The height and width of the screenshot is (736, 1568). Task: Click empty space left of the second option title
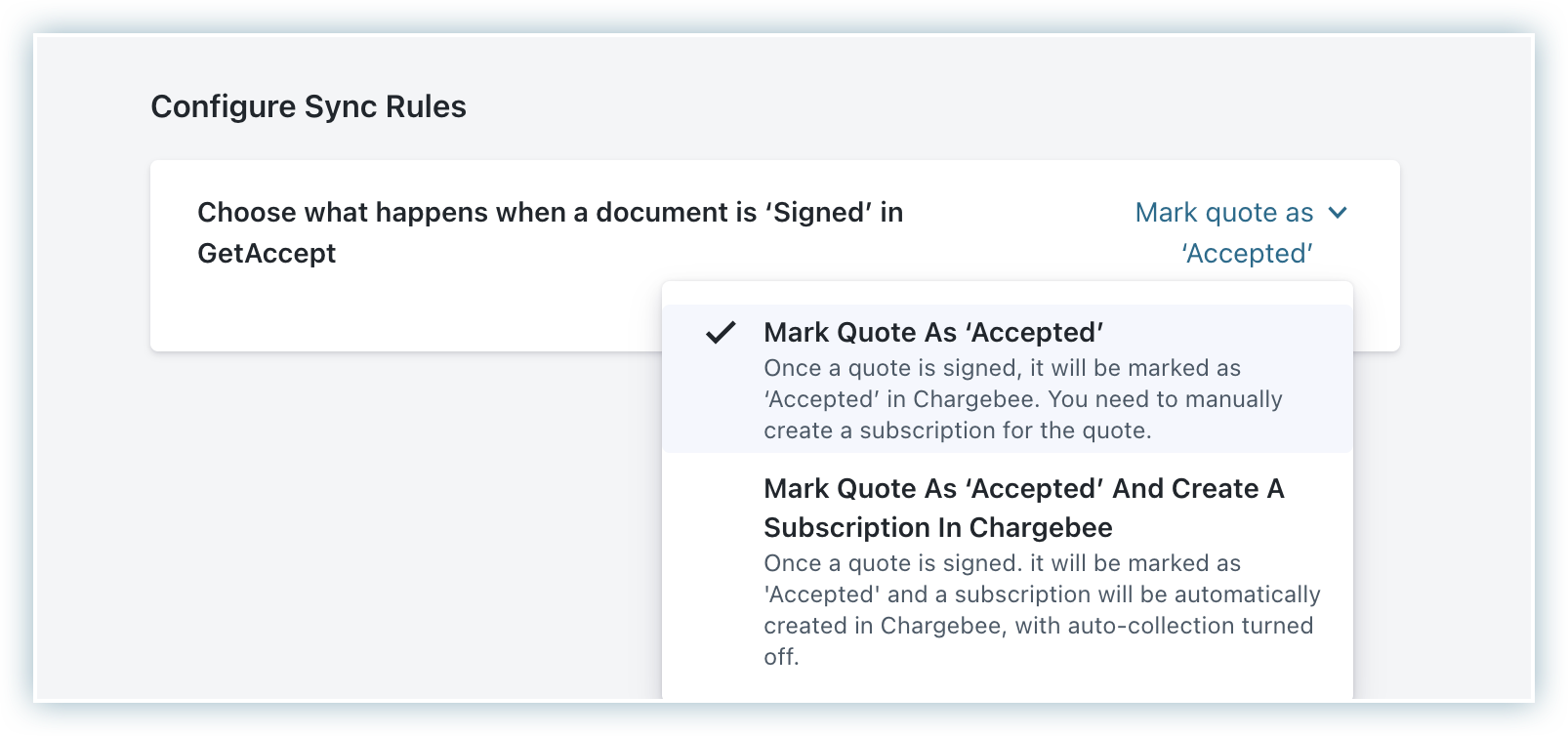pos(713,508)
